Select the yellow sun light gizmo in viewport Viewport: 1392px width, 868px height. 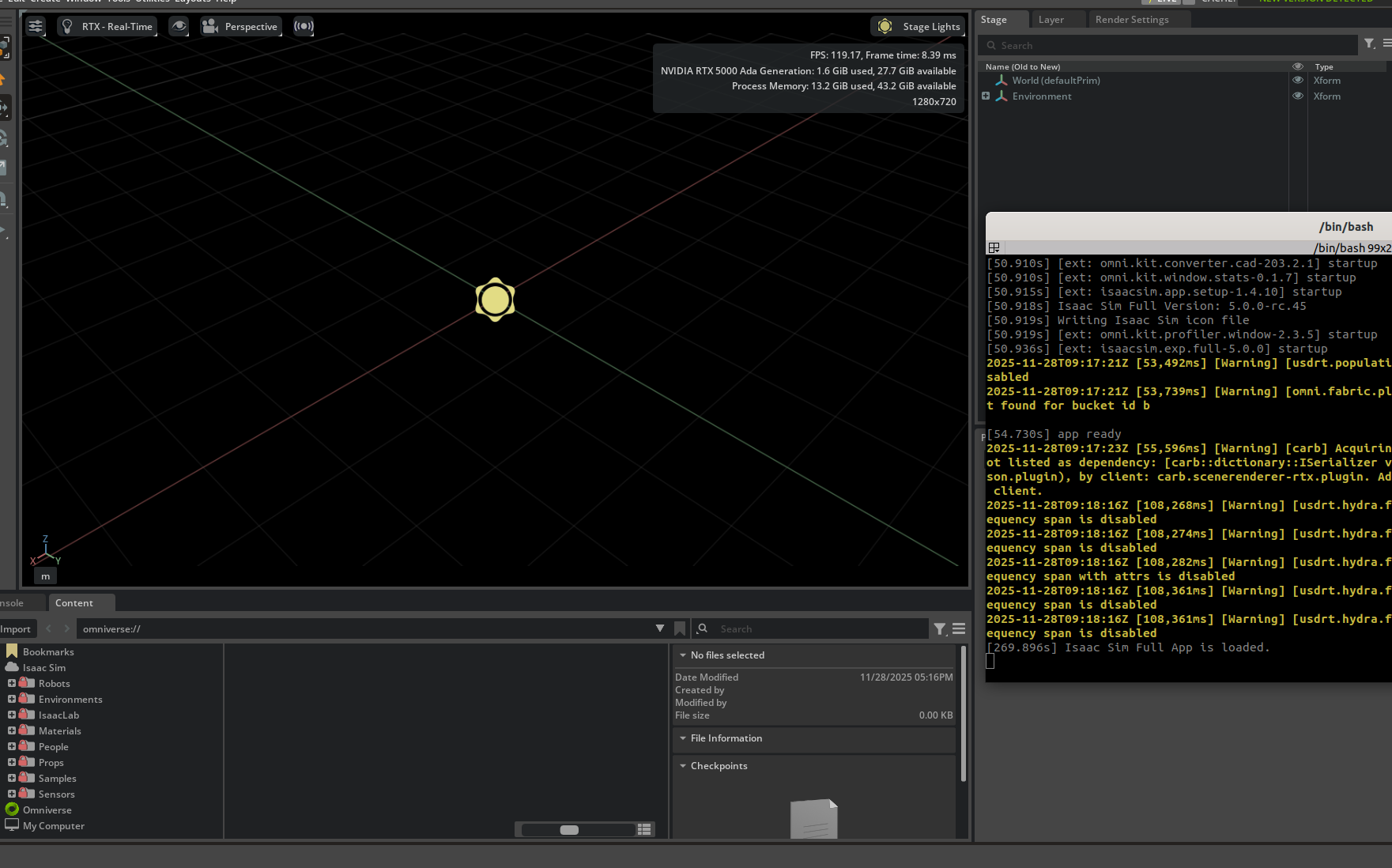point(496,300)
